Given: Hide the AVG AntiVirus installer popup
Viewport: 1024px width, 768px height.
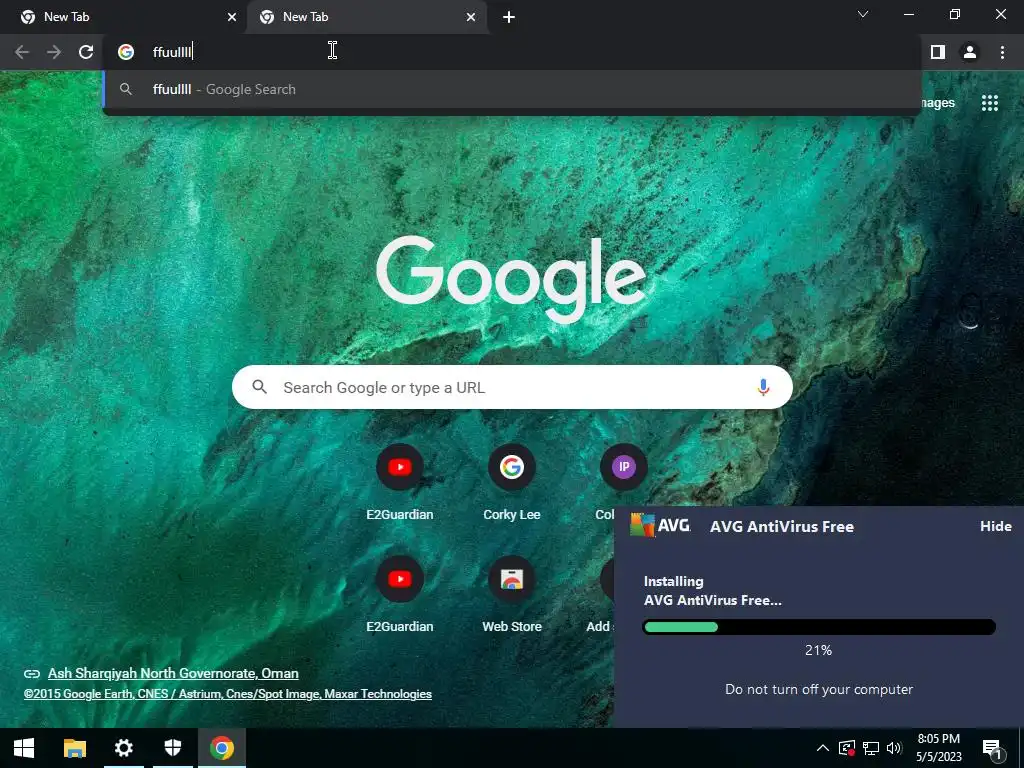Looking at the screenshot, I should pyautogui.click(x=996, y=526).
